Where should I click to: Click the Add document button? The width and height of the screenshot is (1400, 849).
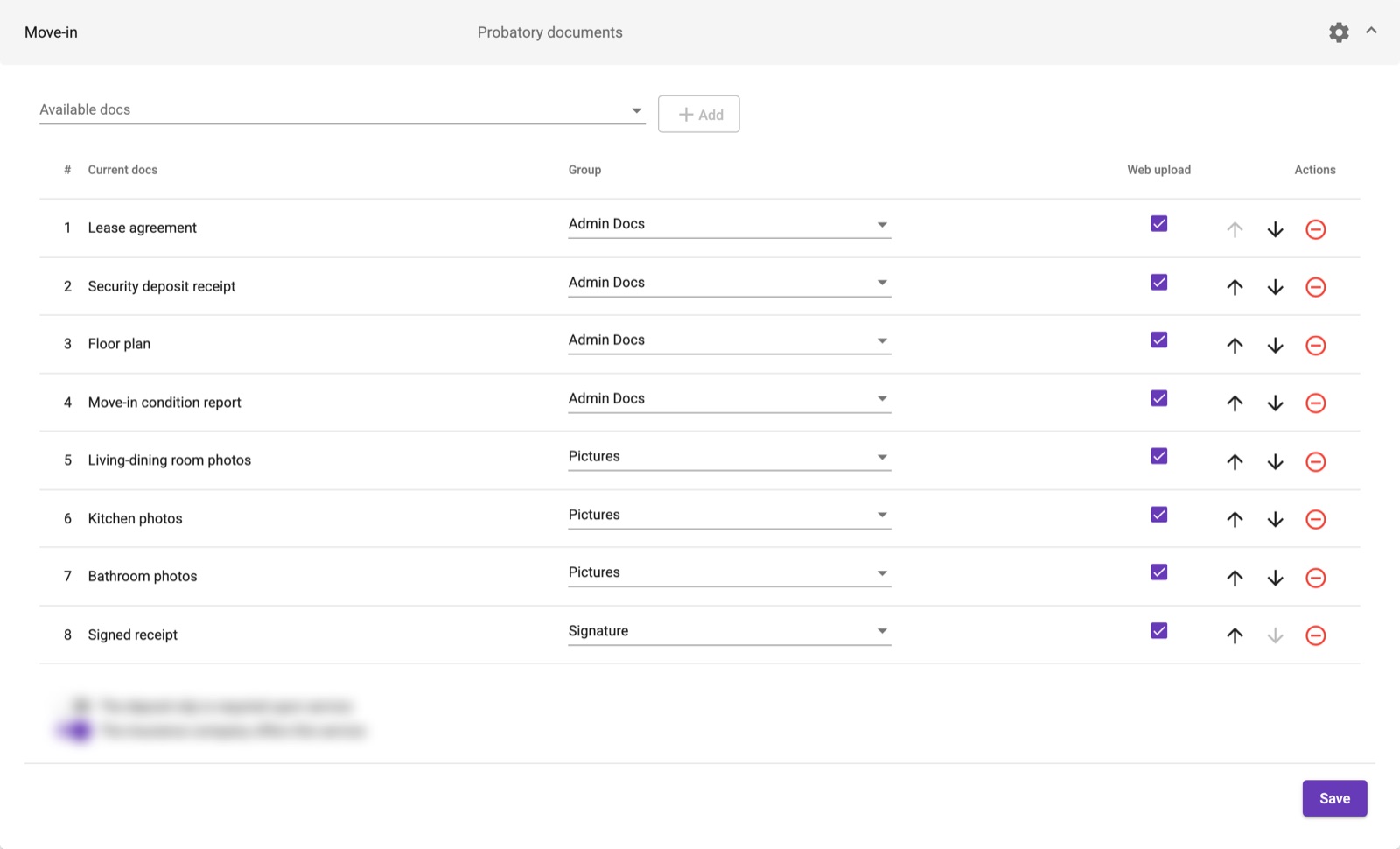[699, 114]
